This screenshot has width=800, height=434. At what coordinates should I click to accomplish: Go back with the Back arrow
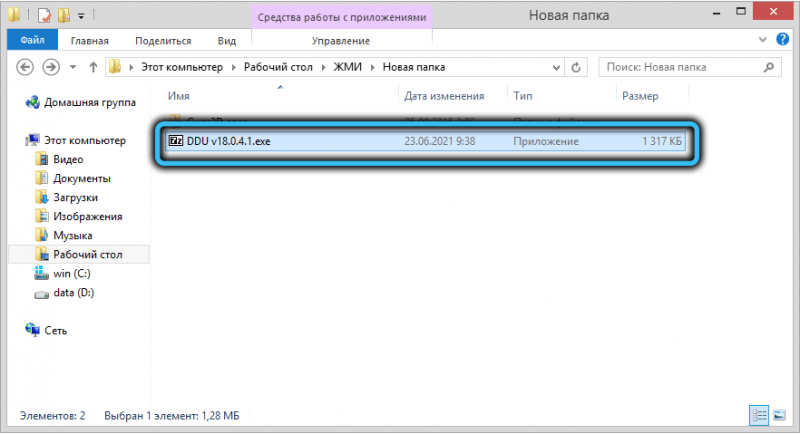tap(25, 67)
